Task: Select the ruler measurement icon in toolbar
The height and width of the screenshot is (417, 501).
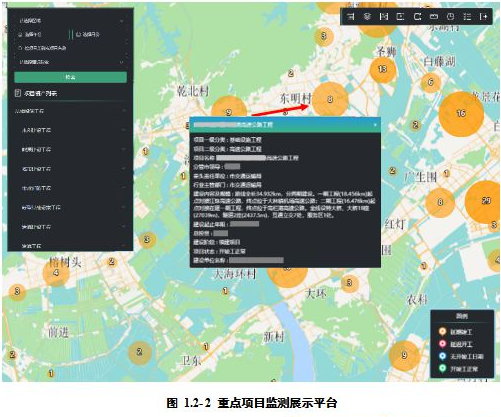Action: 434,16
